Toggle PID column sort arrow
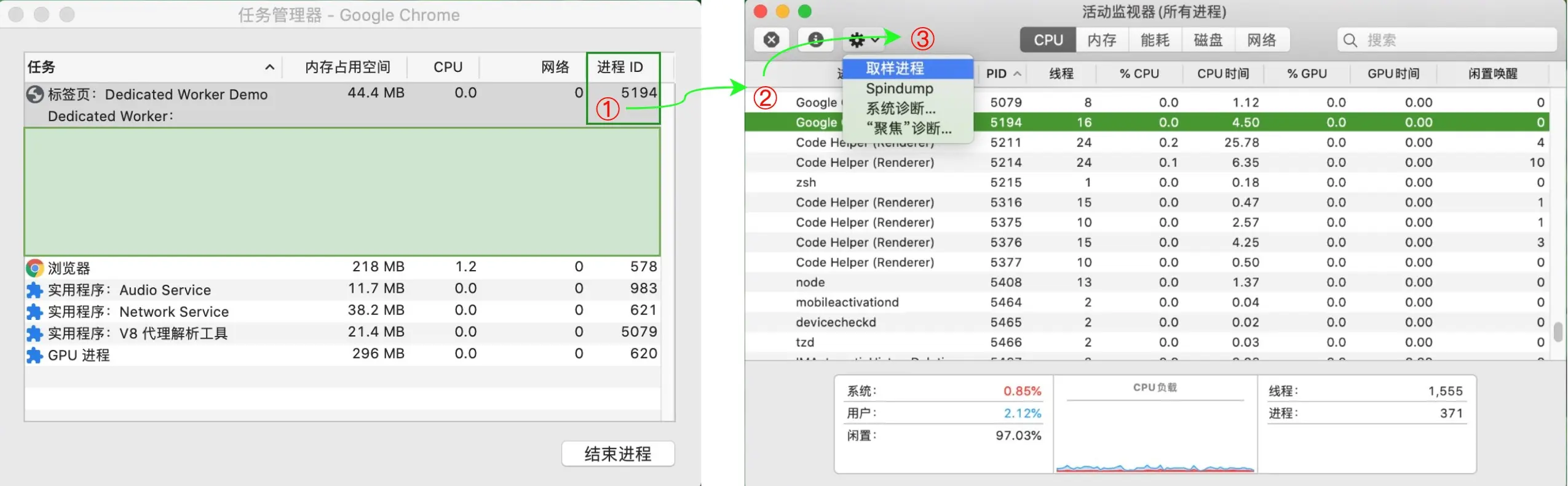The image size is (1568, 486). [x=1018, y=73]
